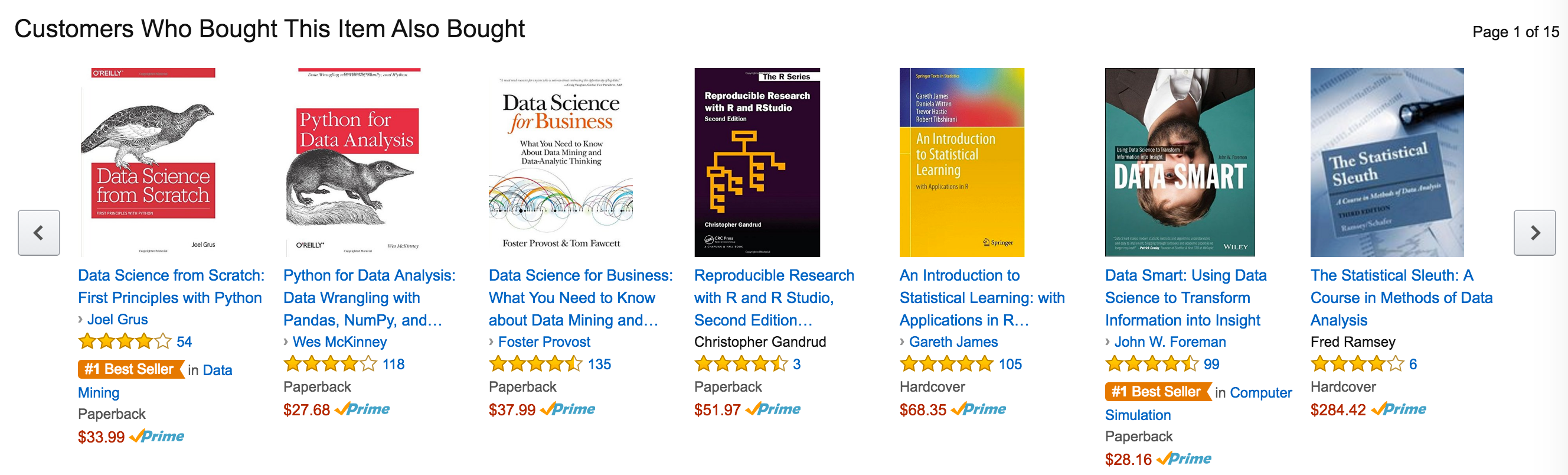
Task: Expand author chevron next to Wes McKinney
Action: [286, 341]
